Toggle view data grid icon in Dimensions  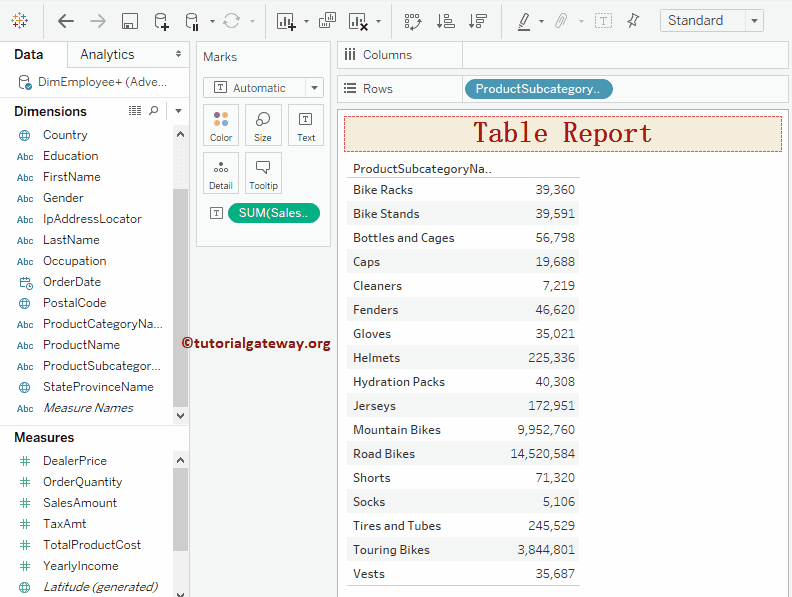(135, 111)
